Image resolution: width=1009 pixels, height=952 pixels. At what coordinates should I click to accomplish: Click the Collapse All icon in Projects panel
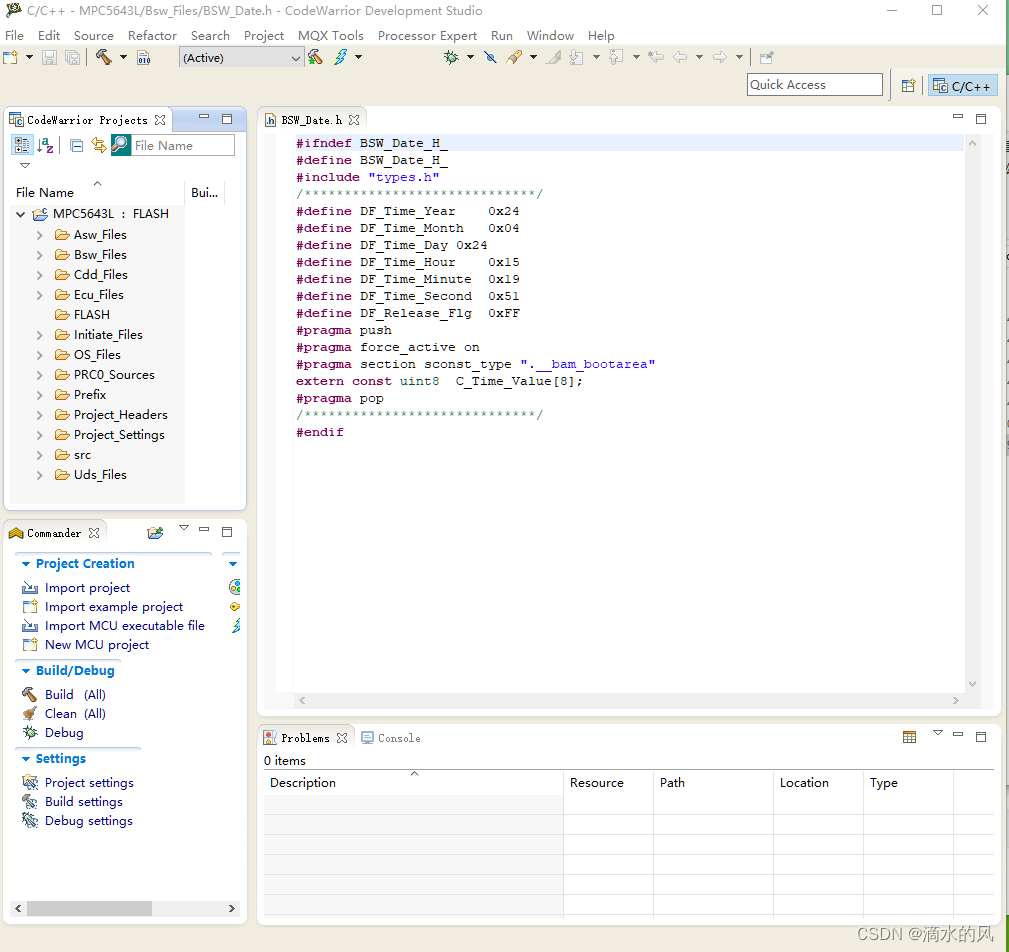(77, 146)
